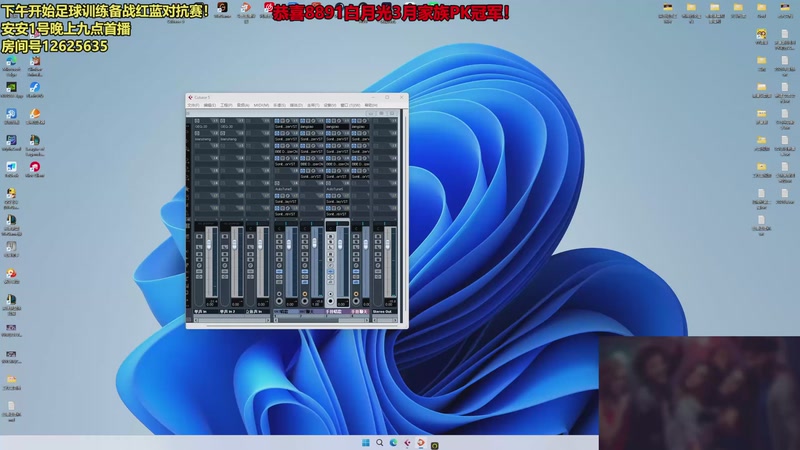This screenshot has width=800, height=450.
Task: Open the 编辑(E) menu in Cubase
Action: point(210,105)
